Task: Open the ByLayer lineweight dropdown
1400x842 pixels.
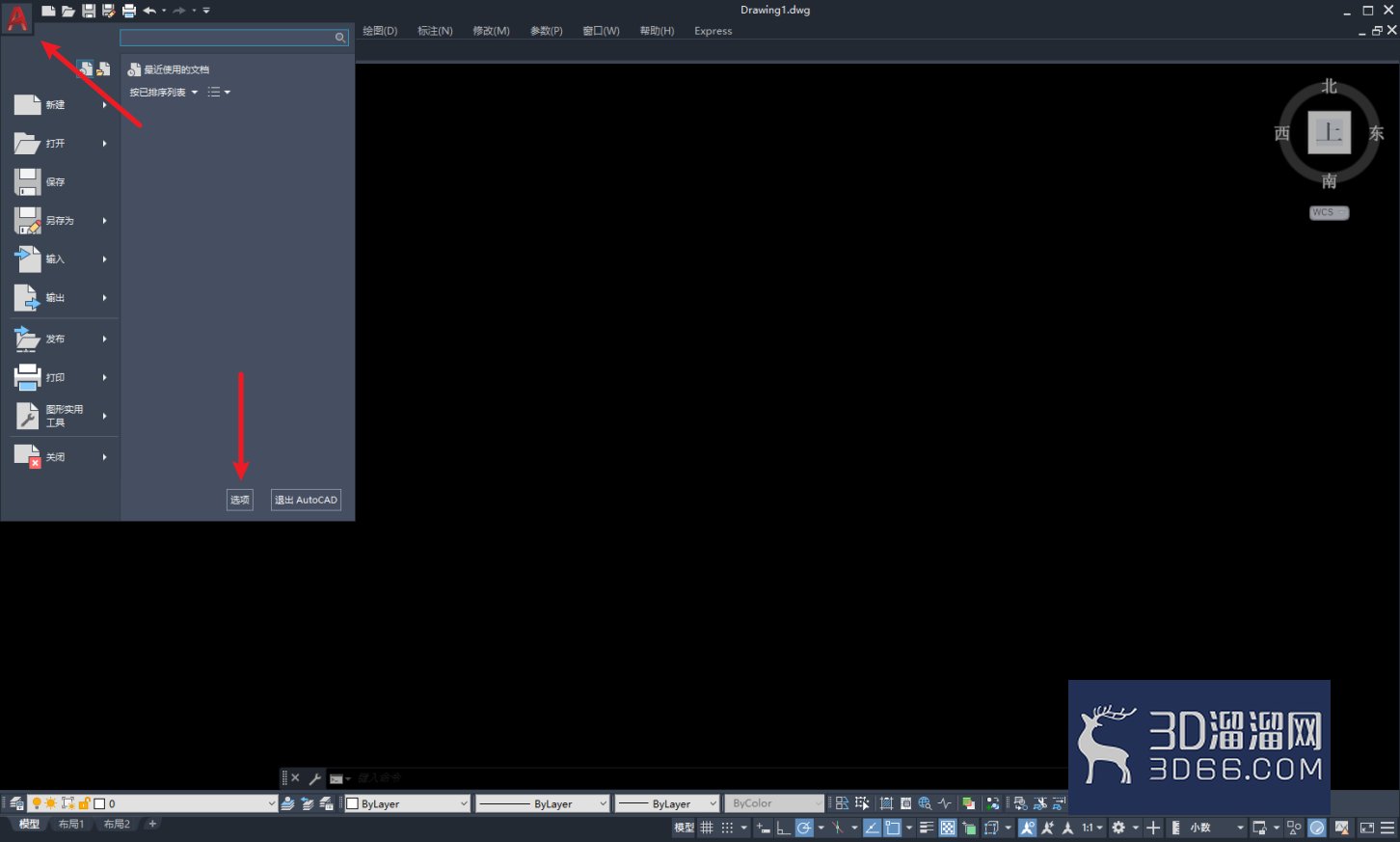Action: point(667,803)
